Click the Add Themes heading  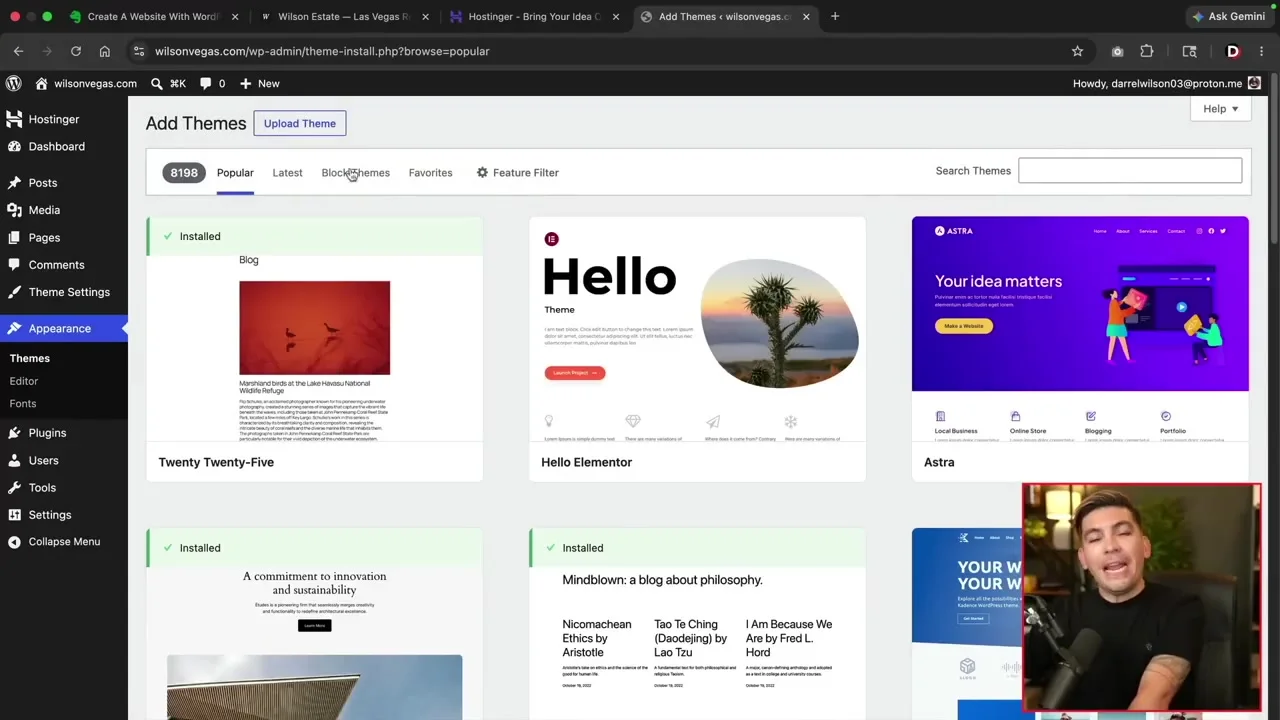[x=196, y=123]
